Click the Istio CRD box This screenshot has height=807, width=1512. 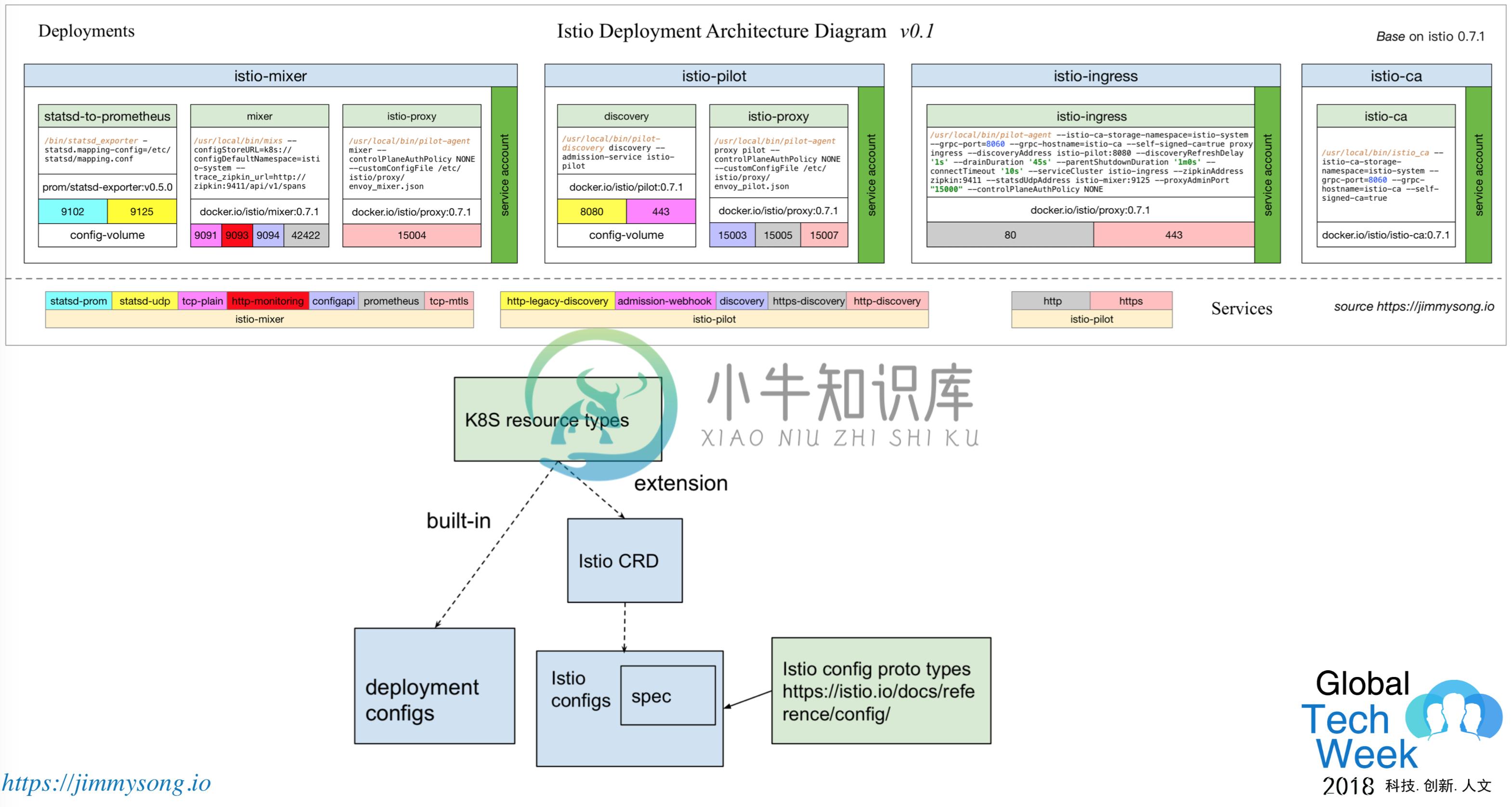625,560
